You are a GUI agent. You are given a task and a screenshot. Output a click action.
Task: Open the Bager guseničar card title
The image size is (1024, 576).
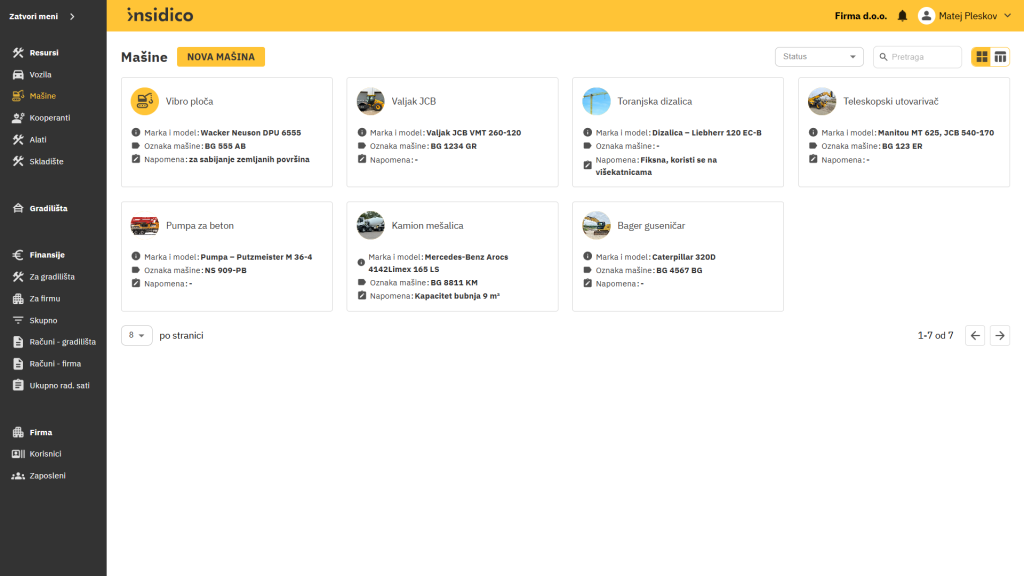tap(651, 225)
